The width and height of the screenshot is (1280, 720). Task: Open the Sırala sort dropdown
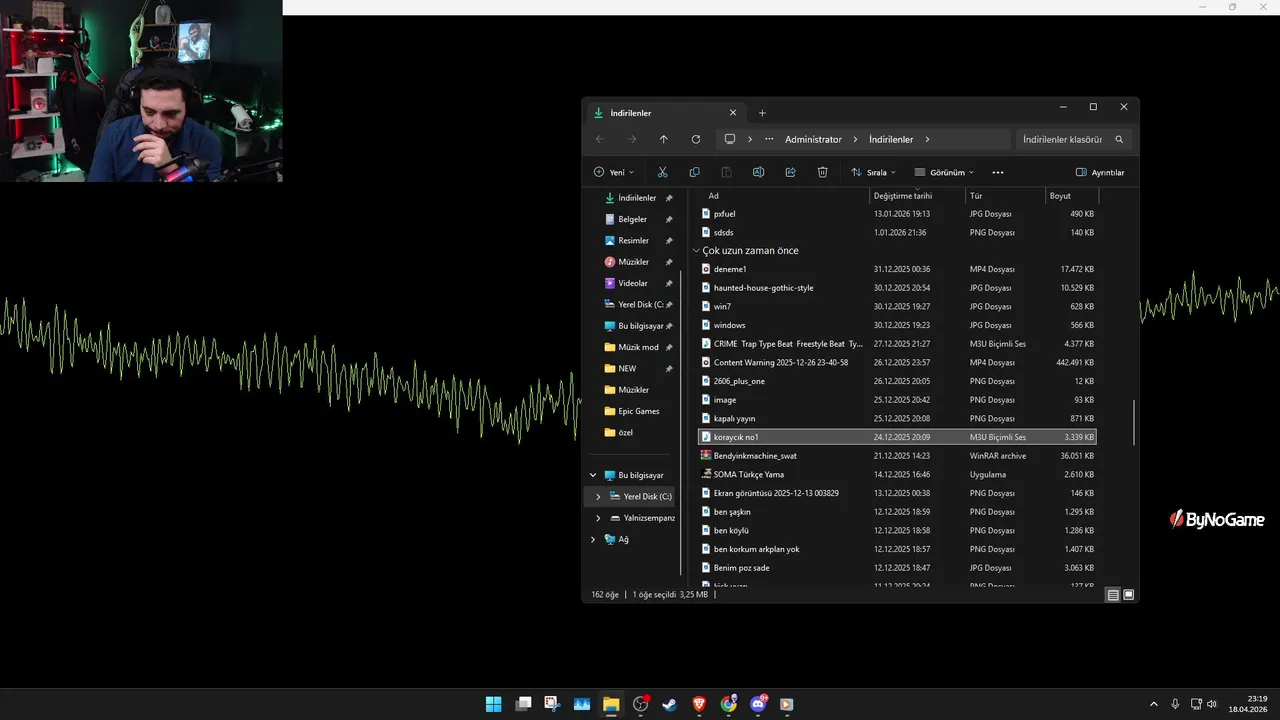coord(873,172)
